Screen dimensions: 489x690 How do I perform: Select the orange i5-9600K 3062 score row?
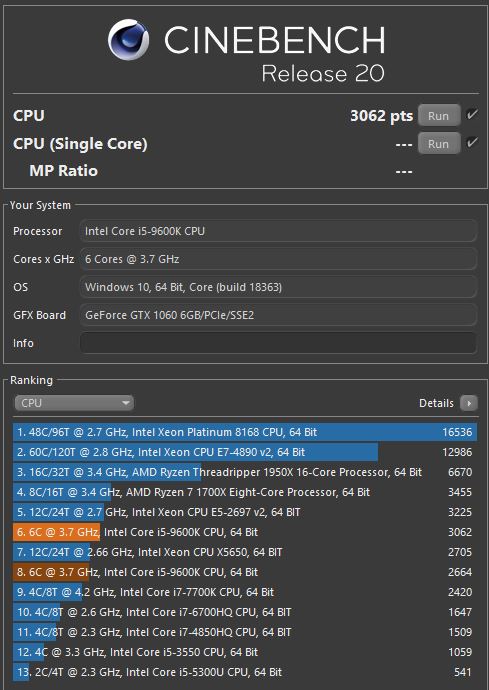[245, 532]
